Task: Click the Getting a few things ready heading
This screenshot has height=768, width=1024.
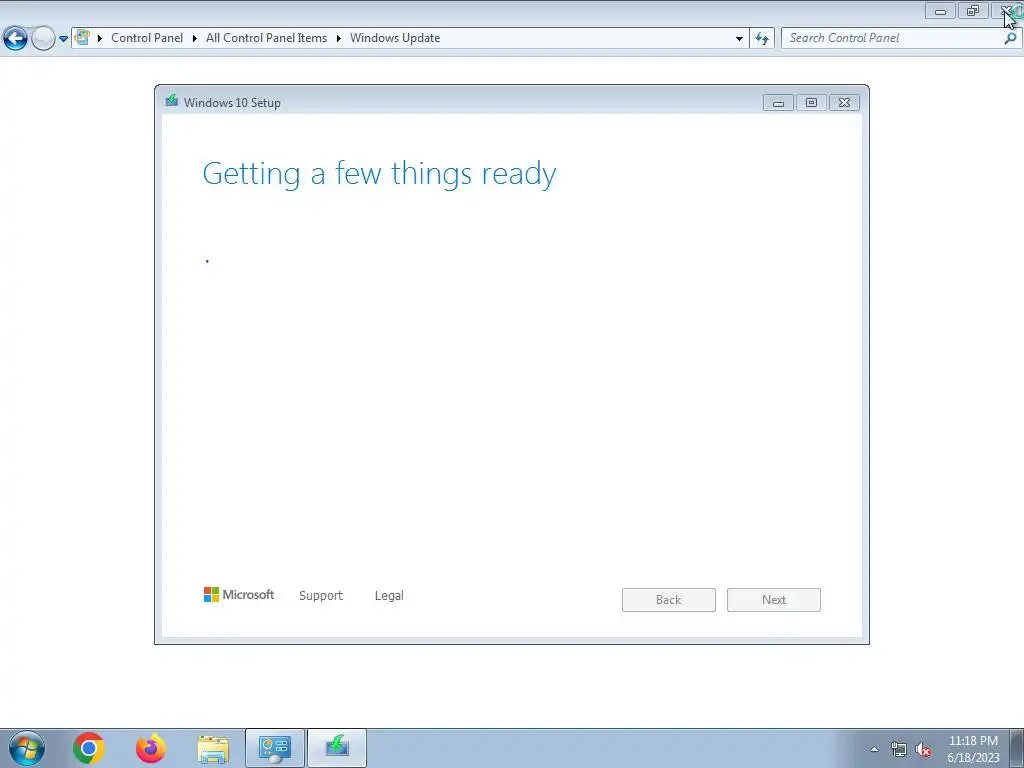Action: 379,174
